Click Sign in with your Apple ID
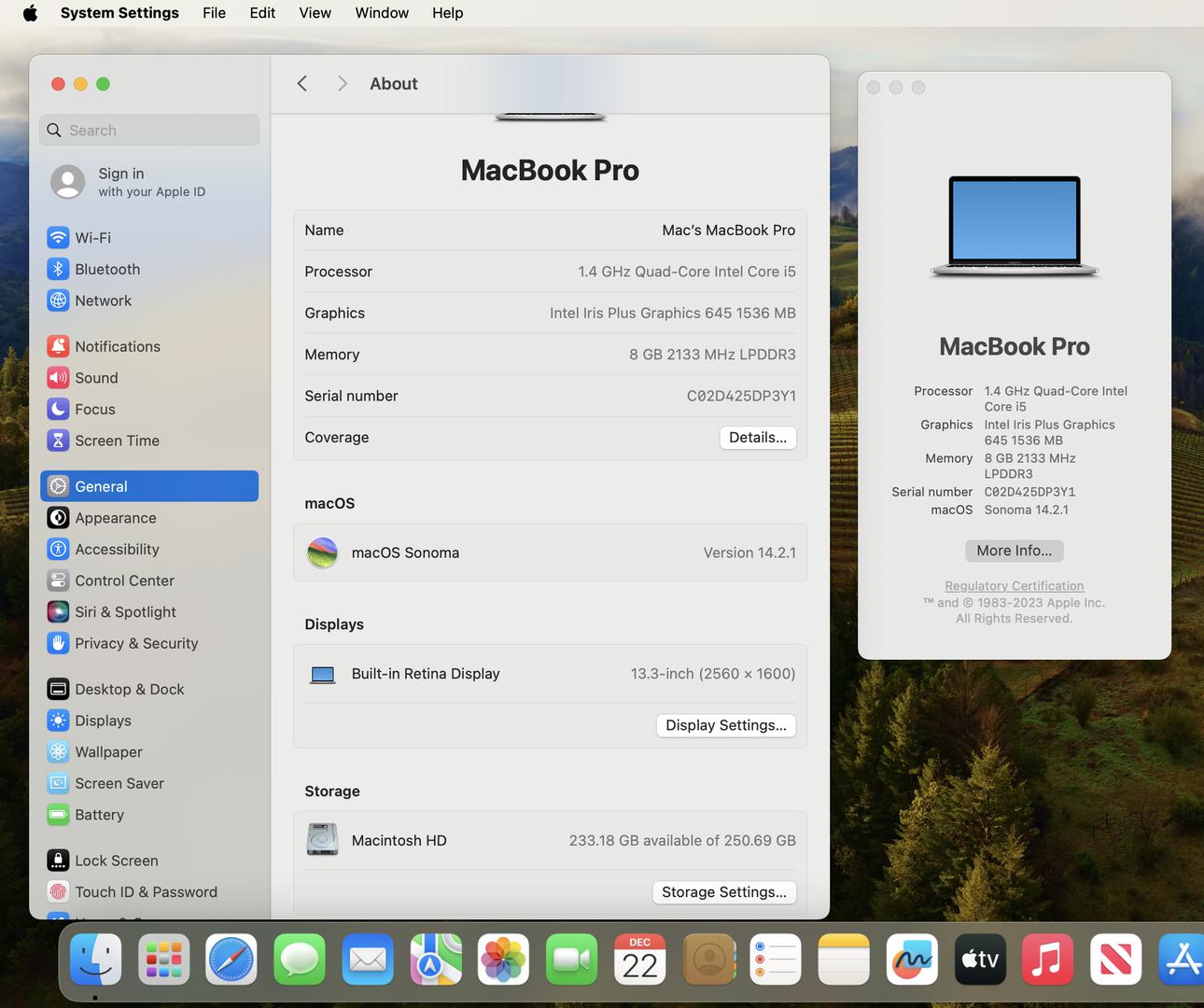The width and height of the screenshot is (1204, 1008). coord(149,182)
